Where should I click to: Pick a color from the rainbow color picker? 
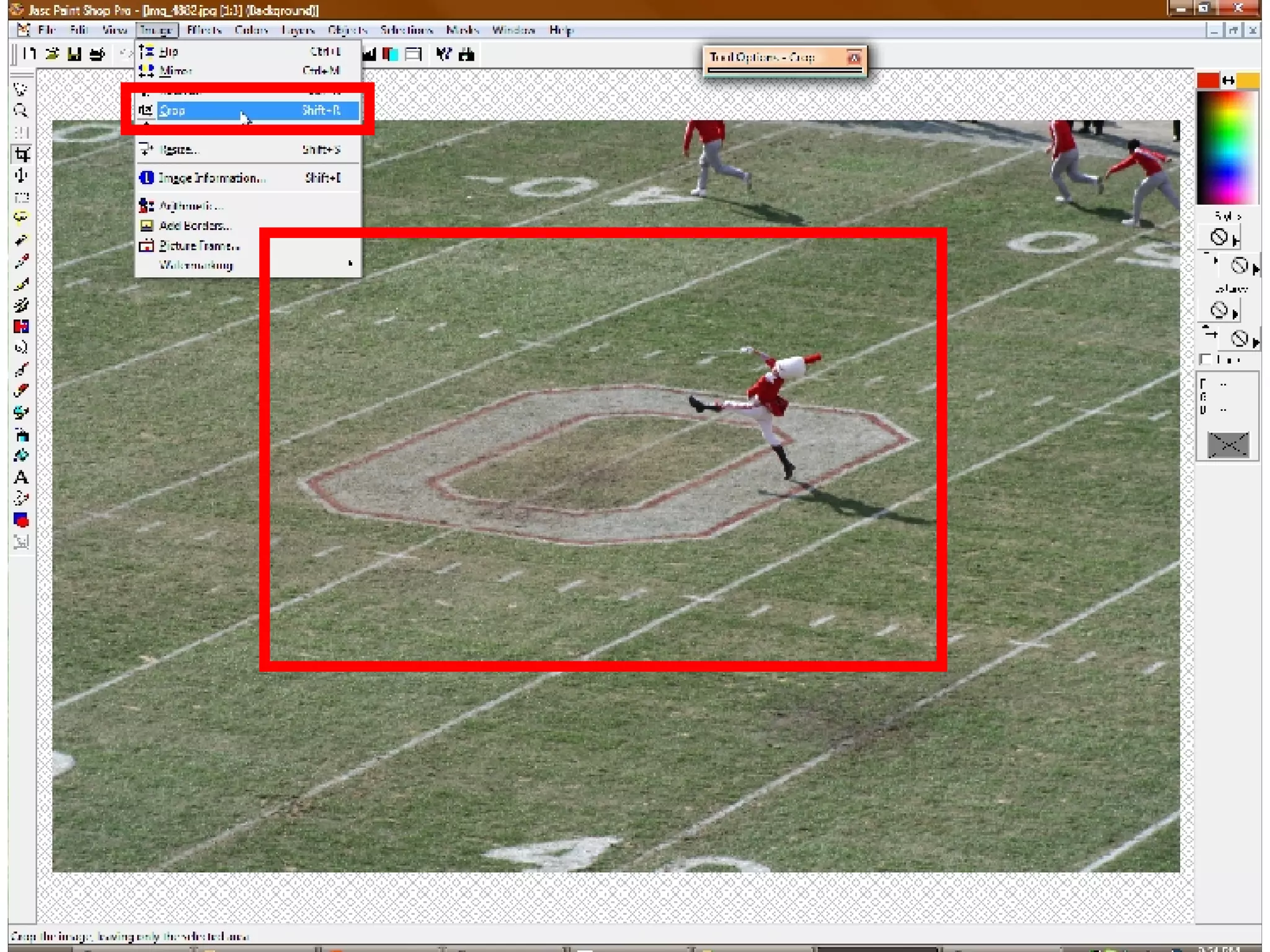coord(1227,149)
